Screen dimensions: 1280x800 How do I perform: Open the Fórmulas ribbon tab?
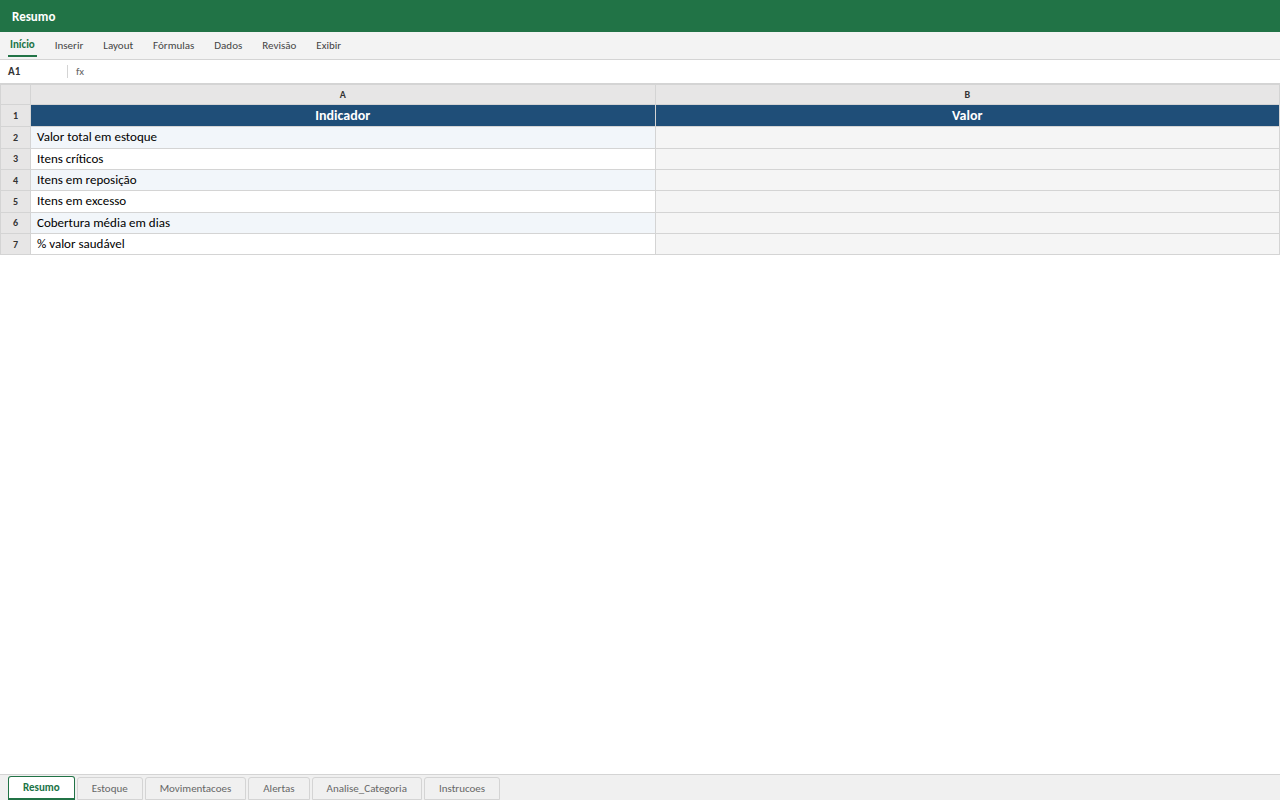click(173, 46)
